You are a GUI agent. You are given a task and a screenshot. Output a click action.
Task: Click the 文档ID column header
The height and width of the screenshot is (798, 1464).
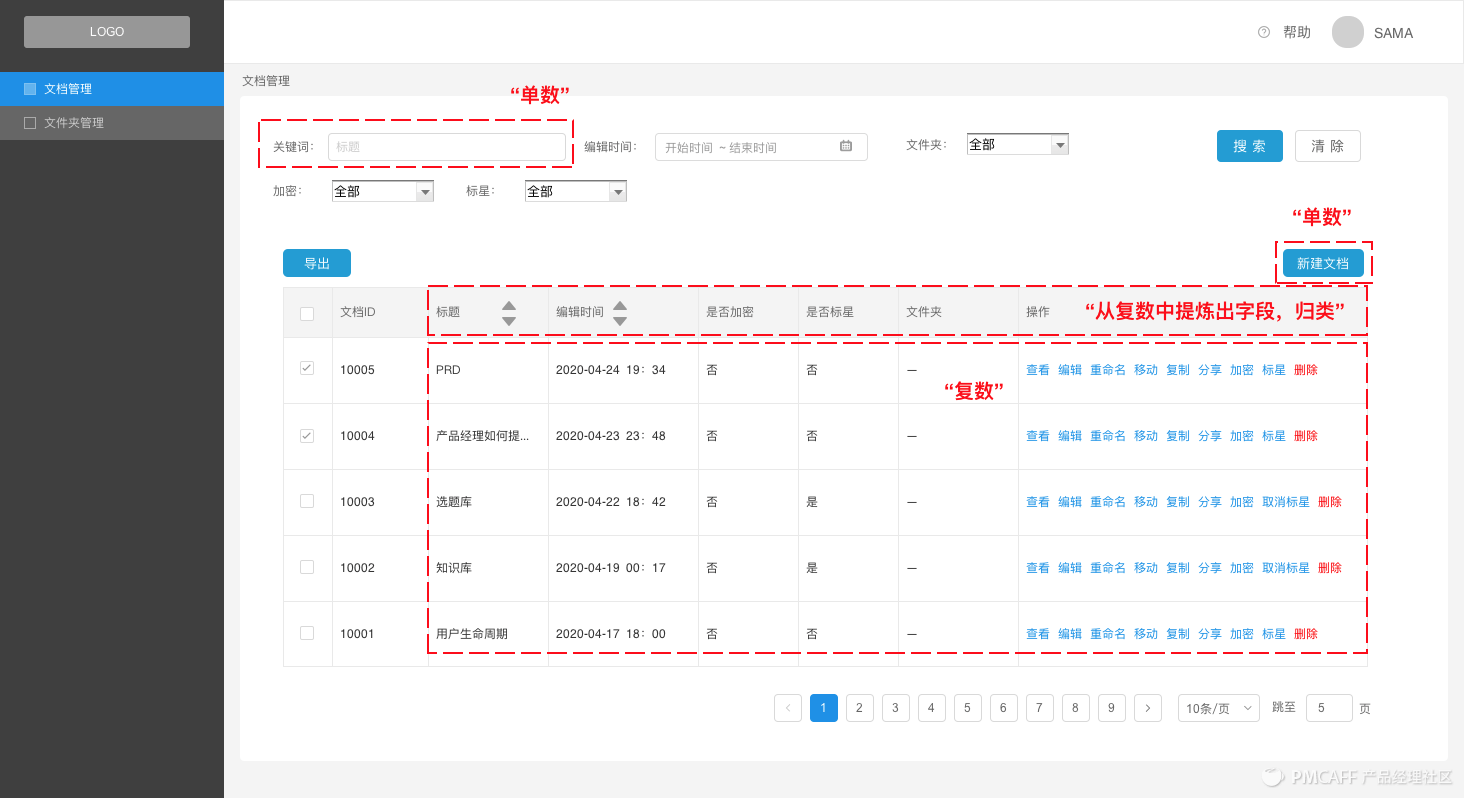pyautogui.click(x=358, y=312)
